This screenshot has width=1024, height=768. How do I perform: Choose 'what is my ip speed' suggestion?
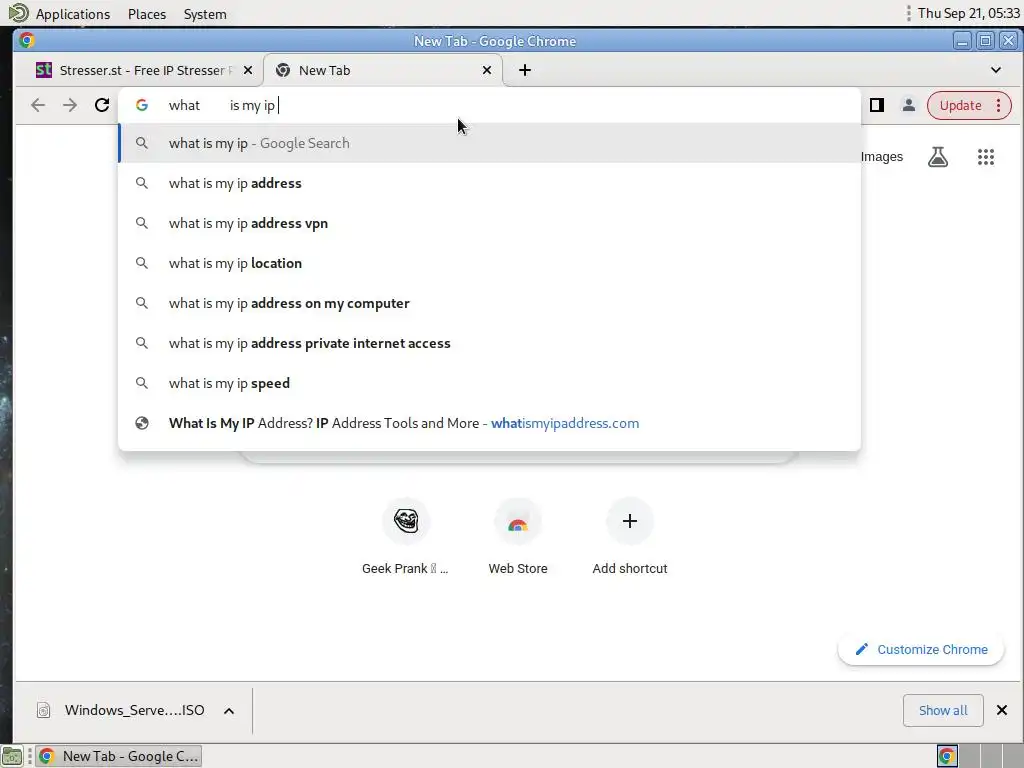pos(489,383)
